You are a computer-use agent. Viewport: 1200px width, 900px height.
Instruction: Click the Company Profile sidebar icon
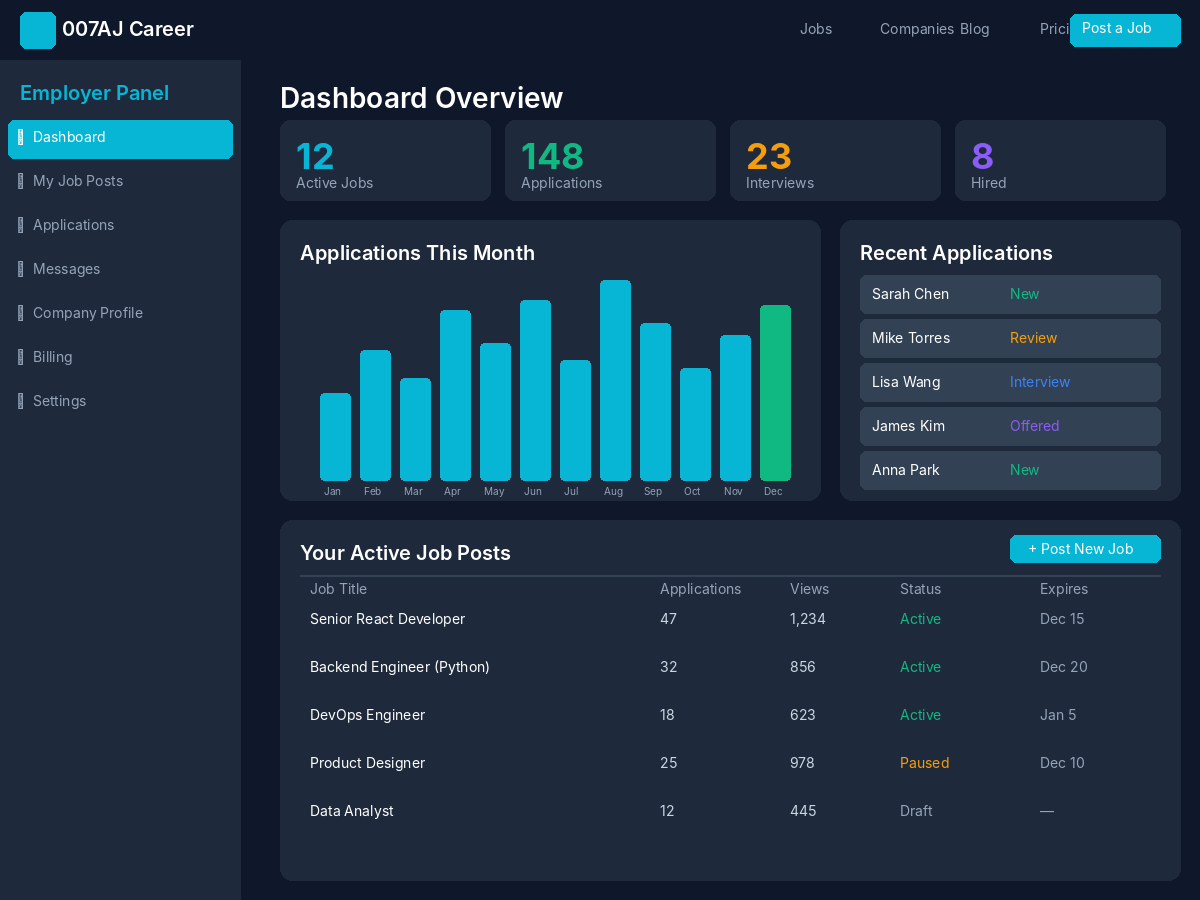21,314
